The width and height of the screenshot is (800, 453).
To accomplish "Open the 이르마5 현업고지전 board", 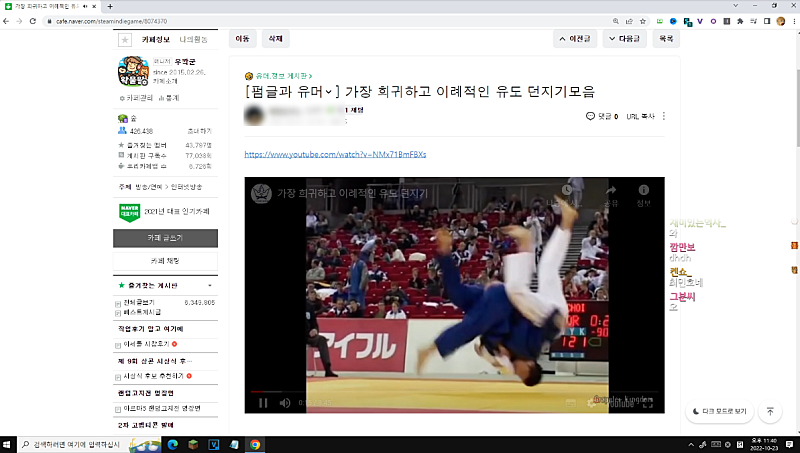I will pyautogui.click(x=162, y=409).
